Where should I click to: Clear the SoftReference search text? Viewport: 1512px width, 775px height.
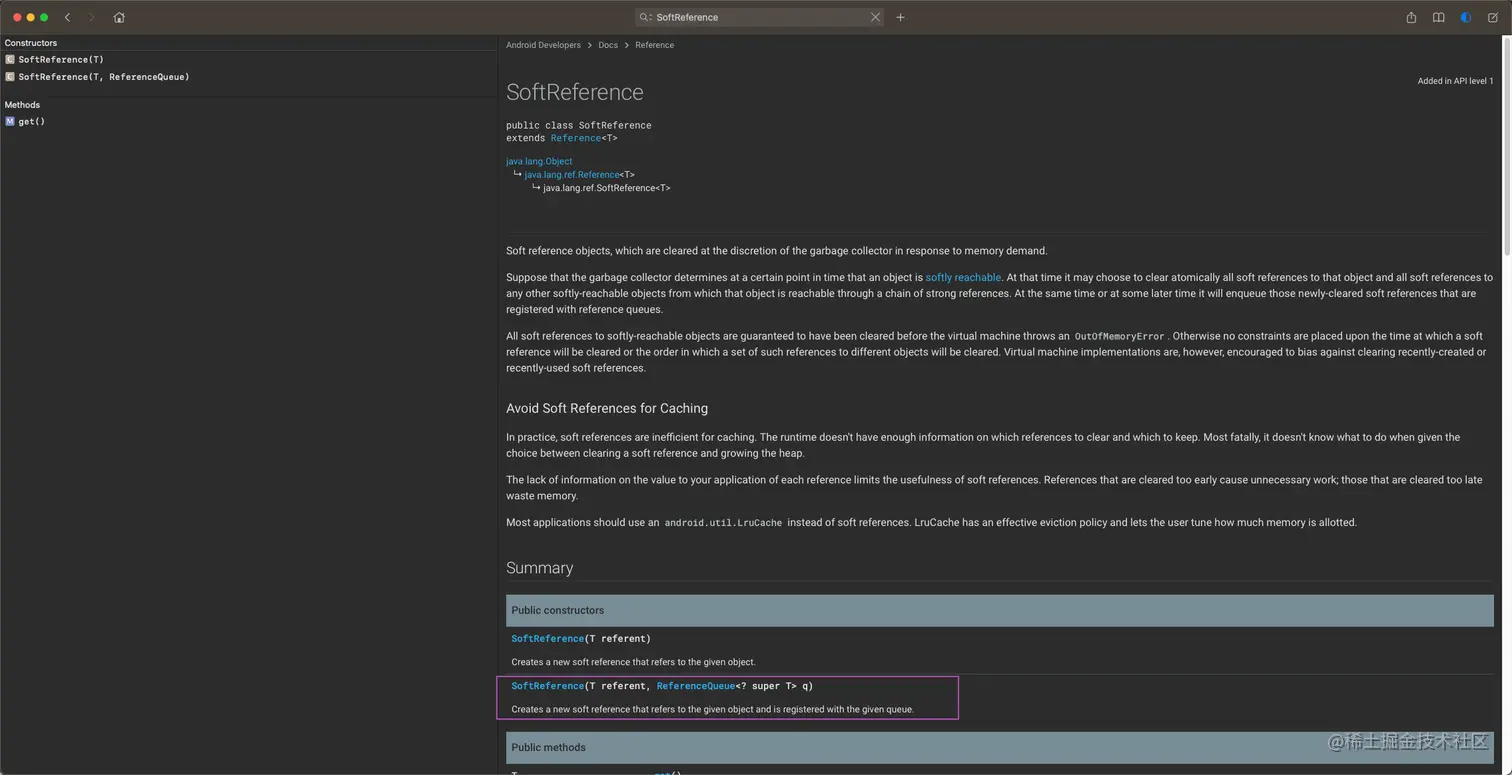click(x=875, y=17)
